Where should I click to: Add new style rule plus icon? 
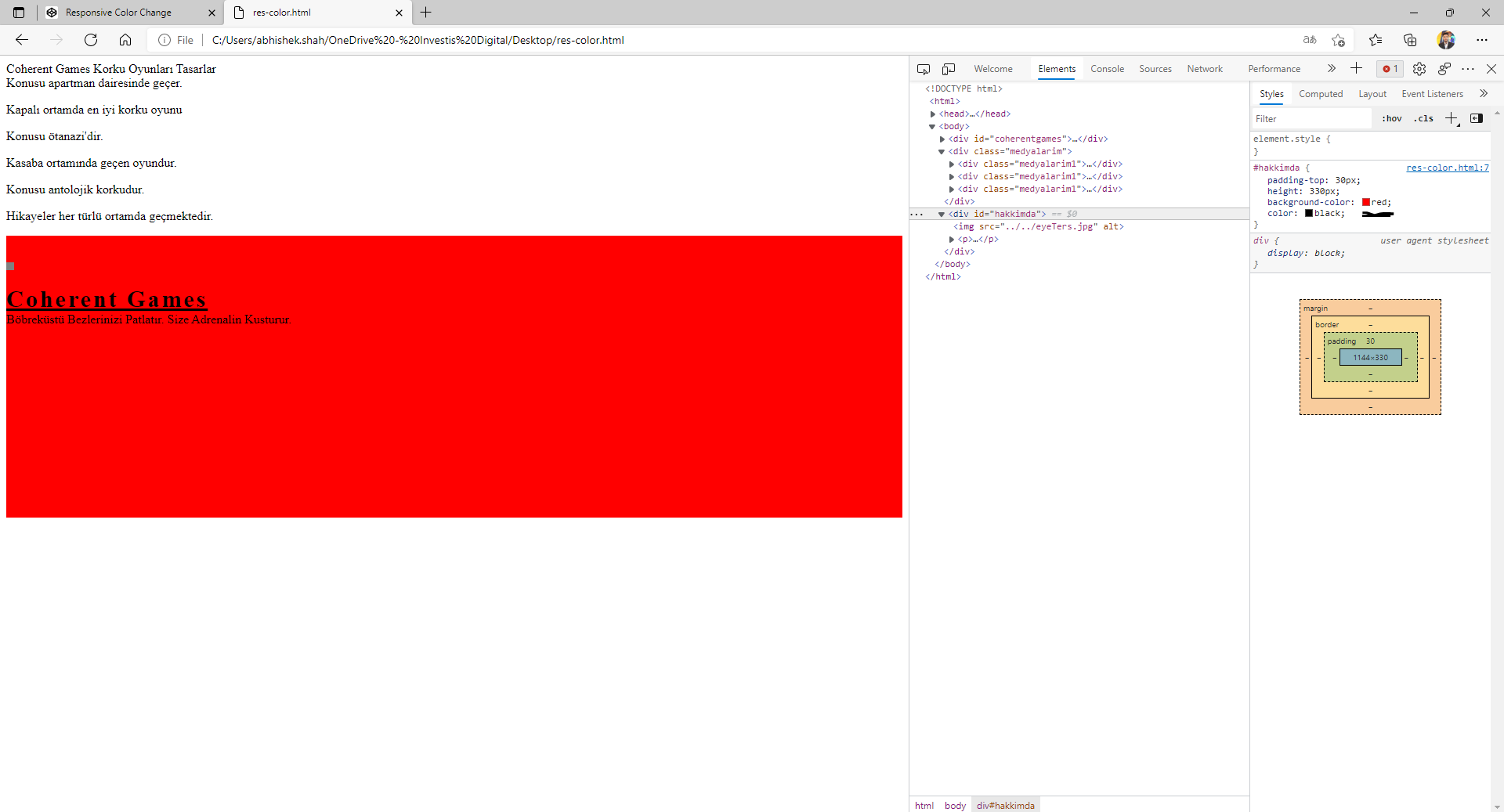point(1452,118)
